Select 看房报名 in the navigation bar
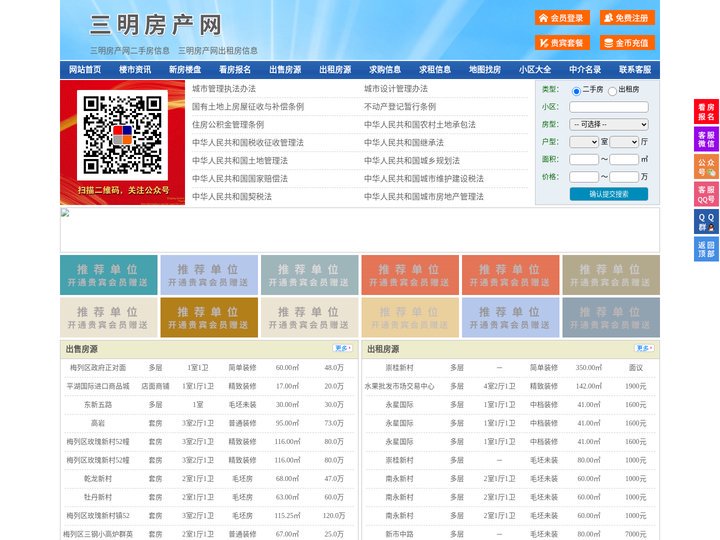Image resolution: width=720 pixels, height=540 pixels. point(235,70)
